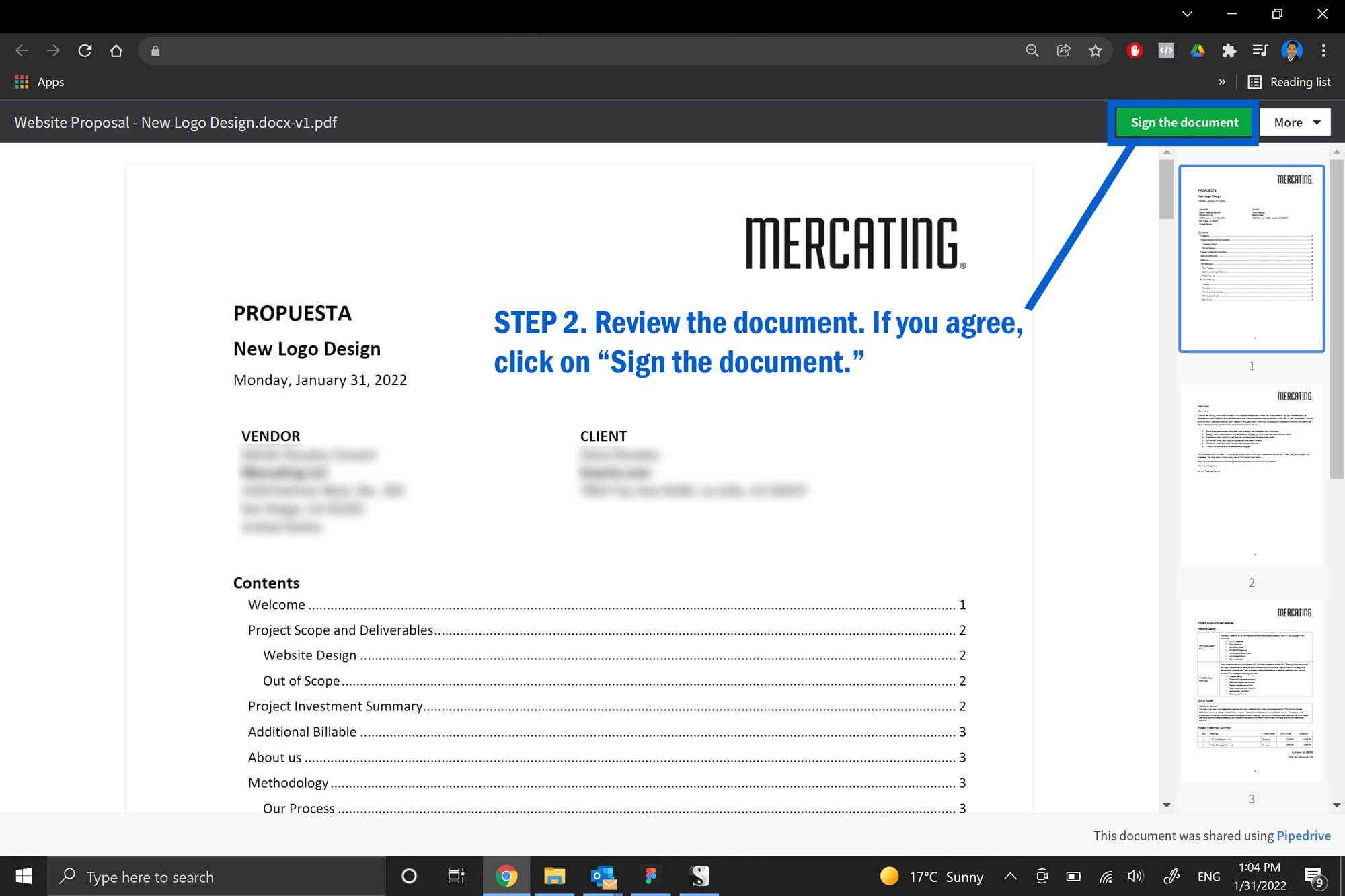Open the code brackets extension icon

click(x=1166, y=50)
